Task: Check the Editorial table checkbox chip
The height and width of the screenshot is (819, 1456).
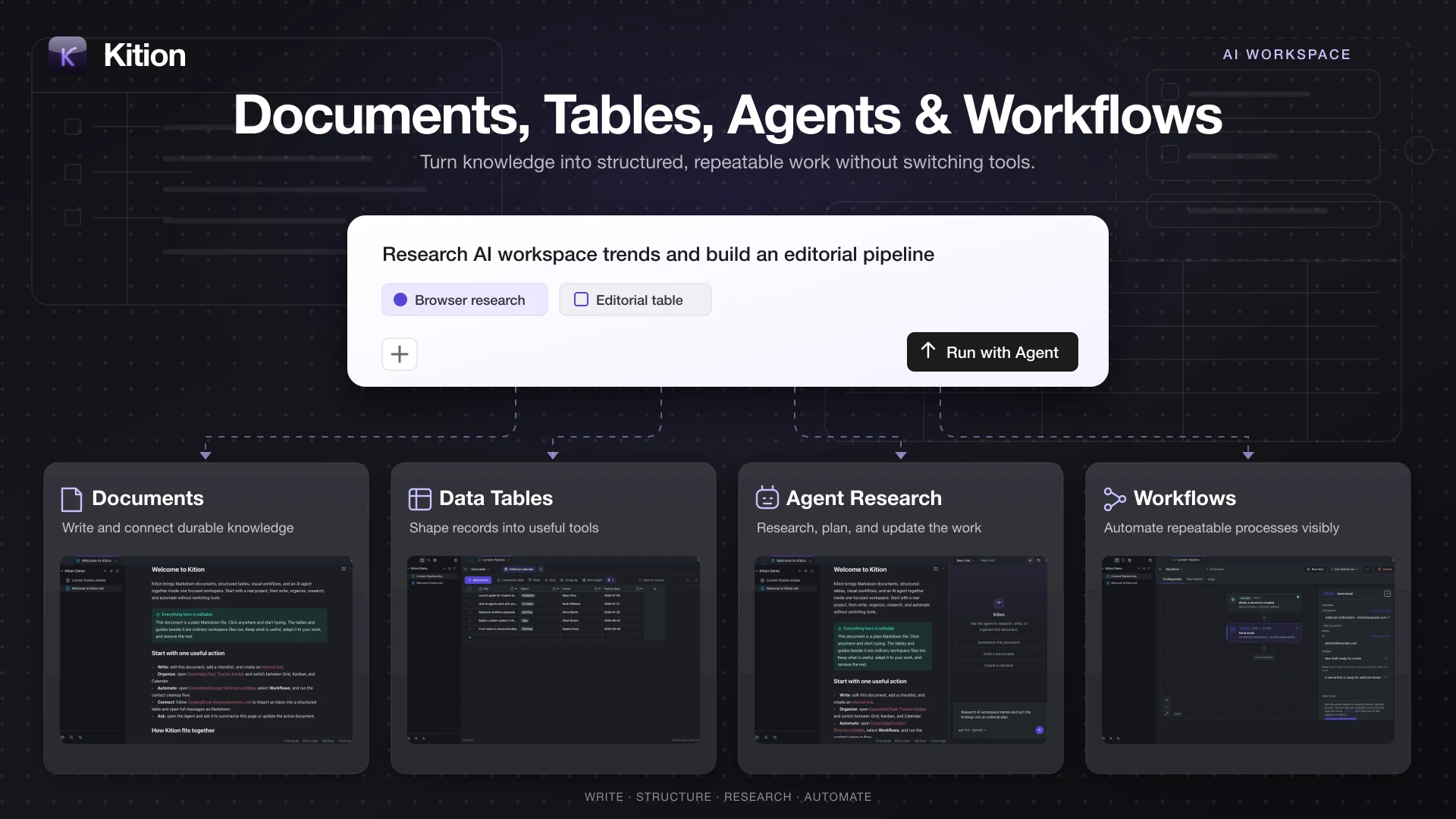Action: click(x=635, y=300)
